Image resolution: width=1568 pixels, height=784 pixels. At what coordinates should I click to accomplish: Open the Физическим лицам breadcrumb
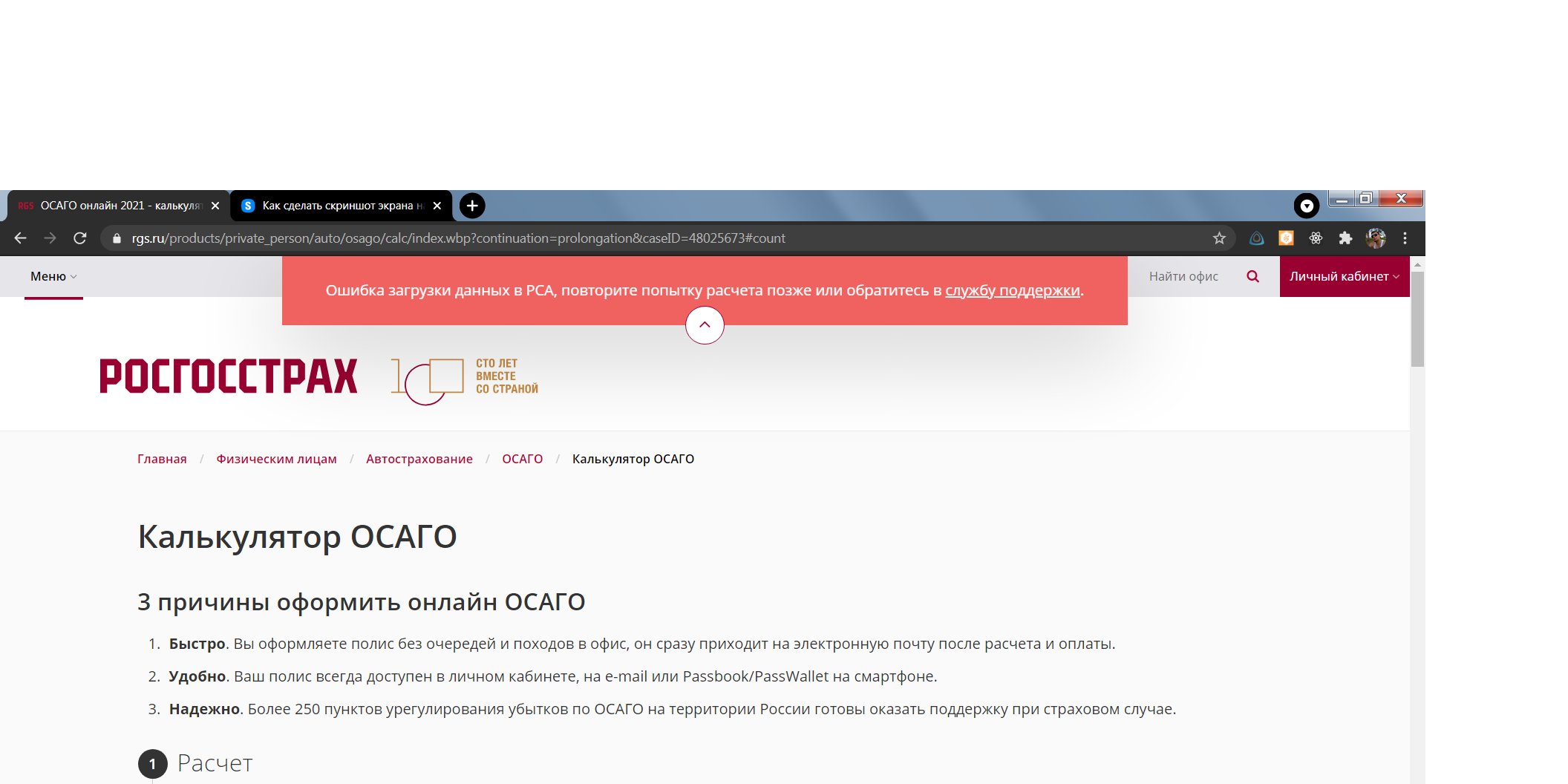pos(276,459)
